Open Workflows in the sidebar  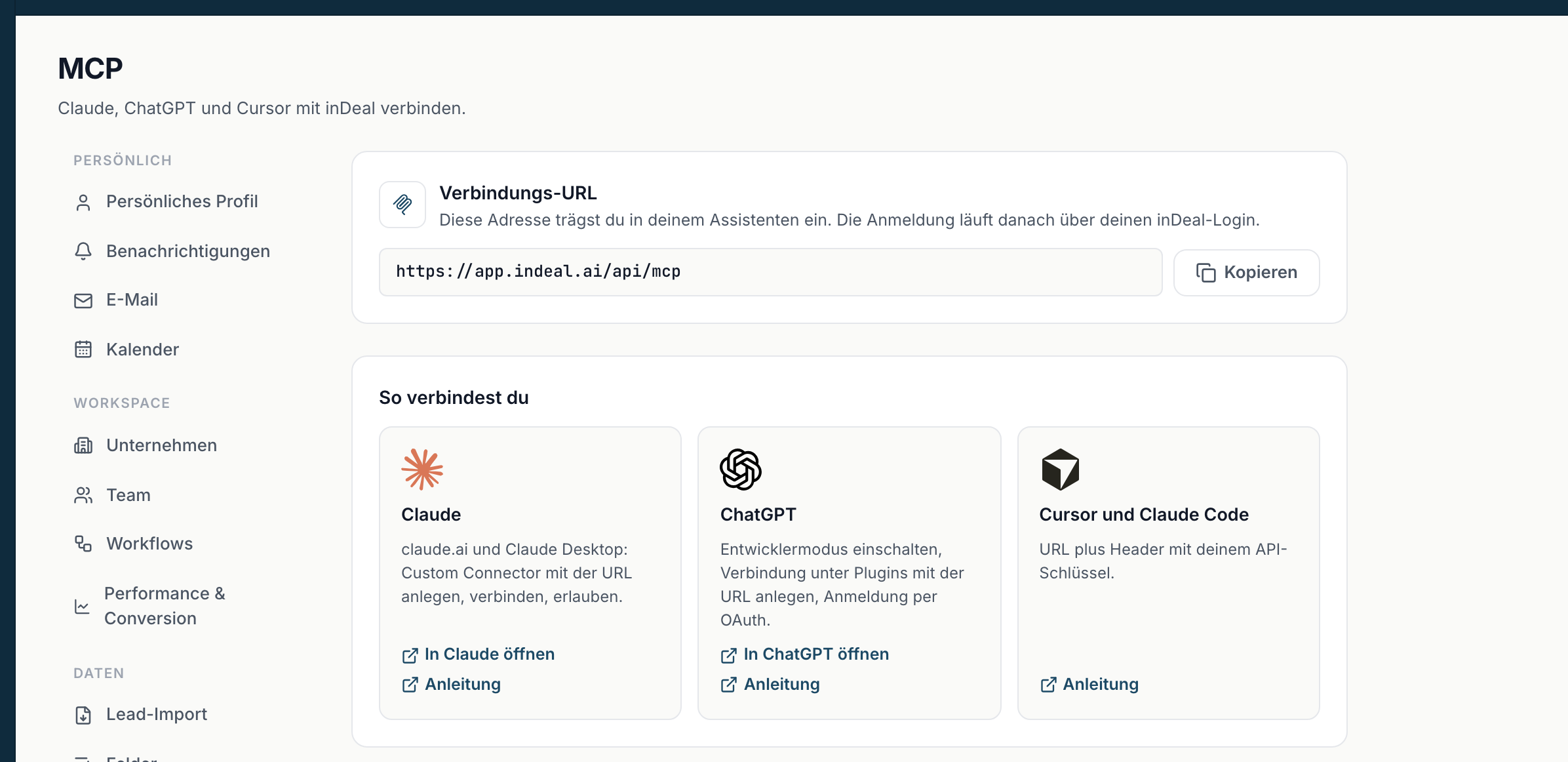click(x=149, y=544)
